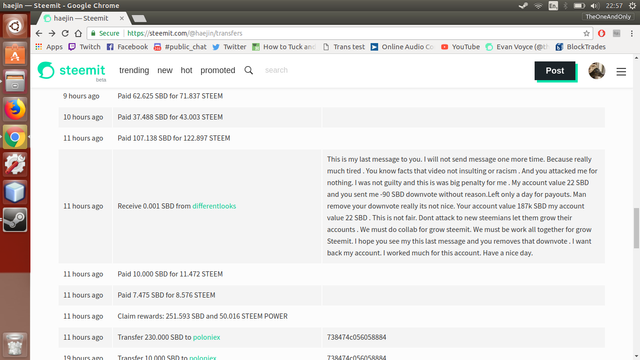This screenshot has width=640, height=360.
Task: Go forward in Chrome history
Action: click(52, 33)
